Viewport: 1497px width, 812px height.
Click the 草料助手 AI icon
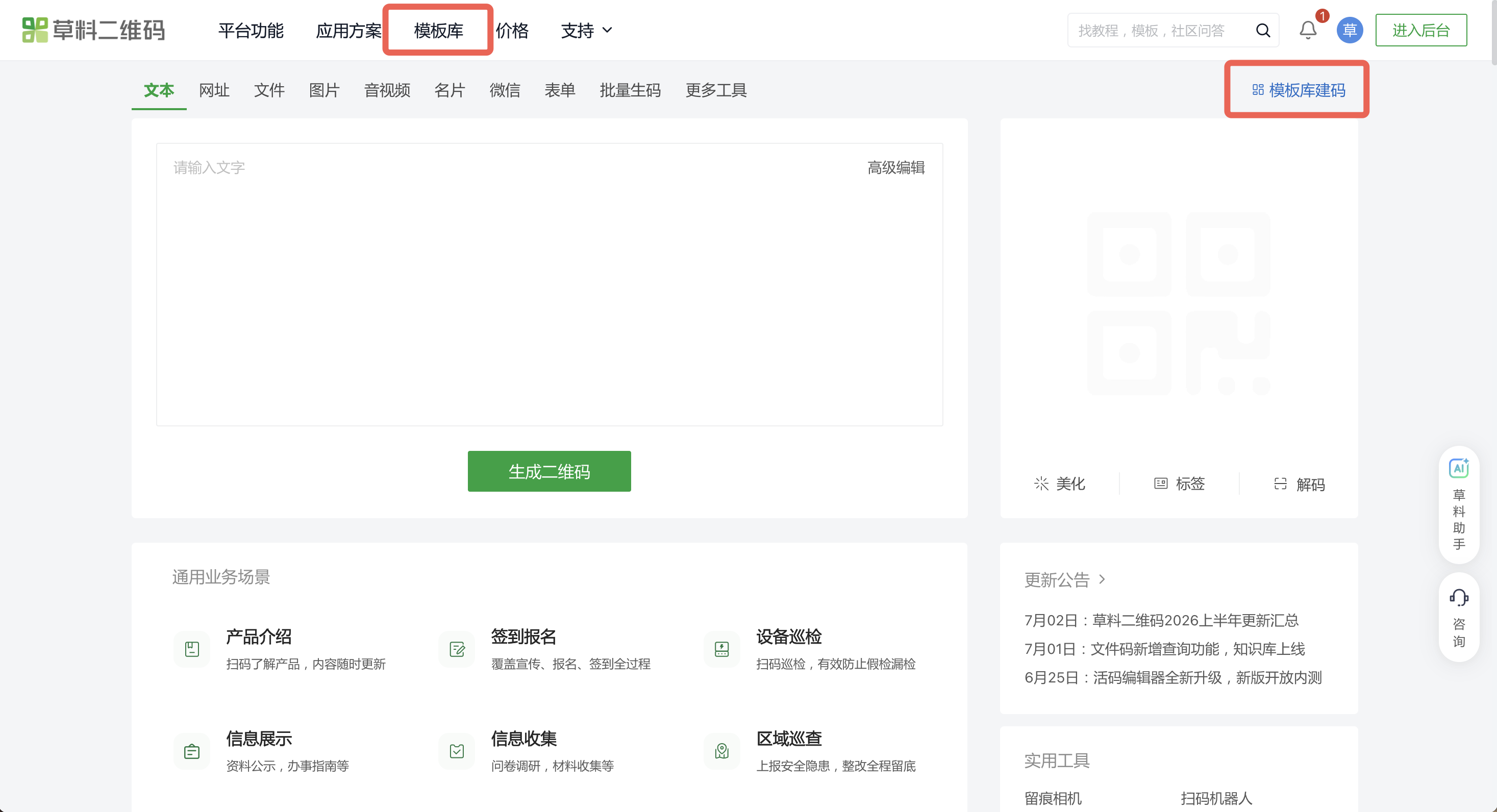pos(1459,468)
